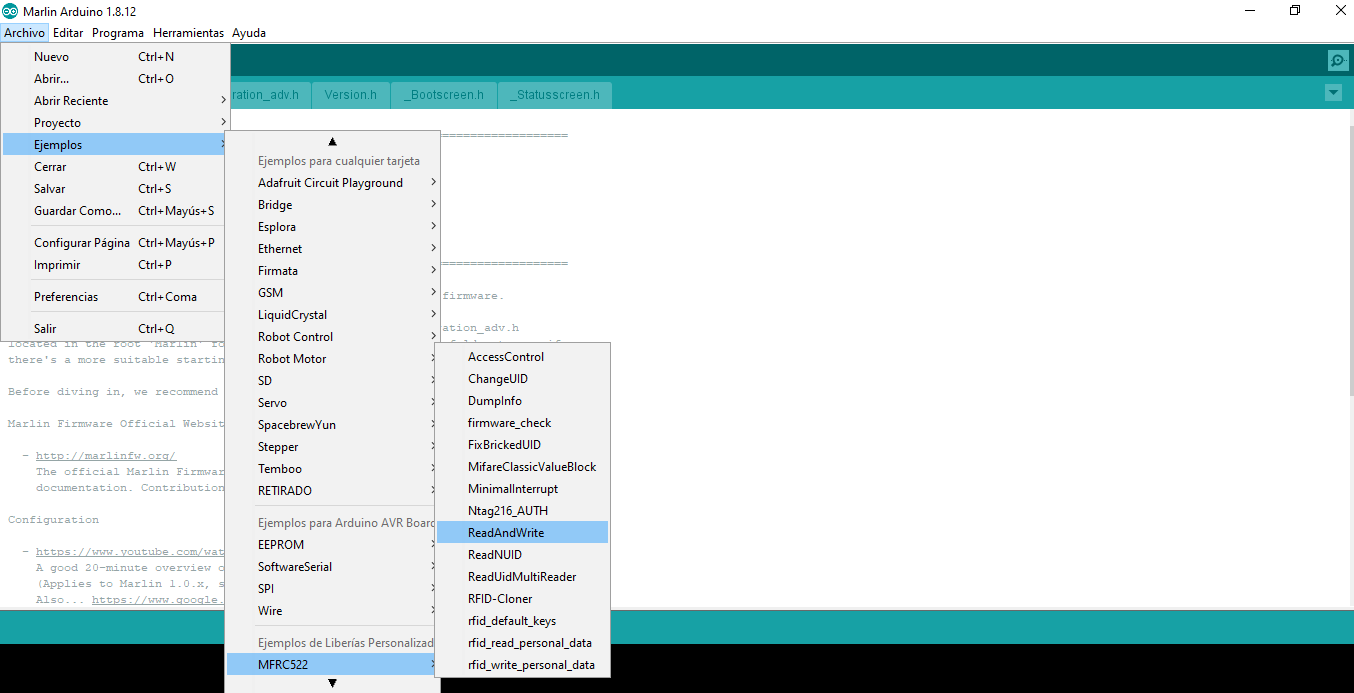
Task: Choose Abrir... menu entry
Action: point(116,79)
